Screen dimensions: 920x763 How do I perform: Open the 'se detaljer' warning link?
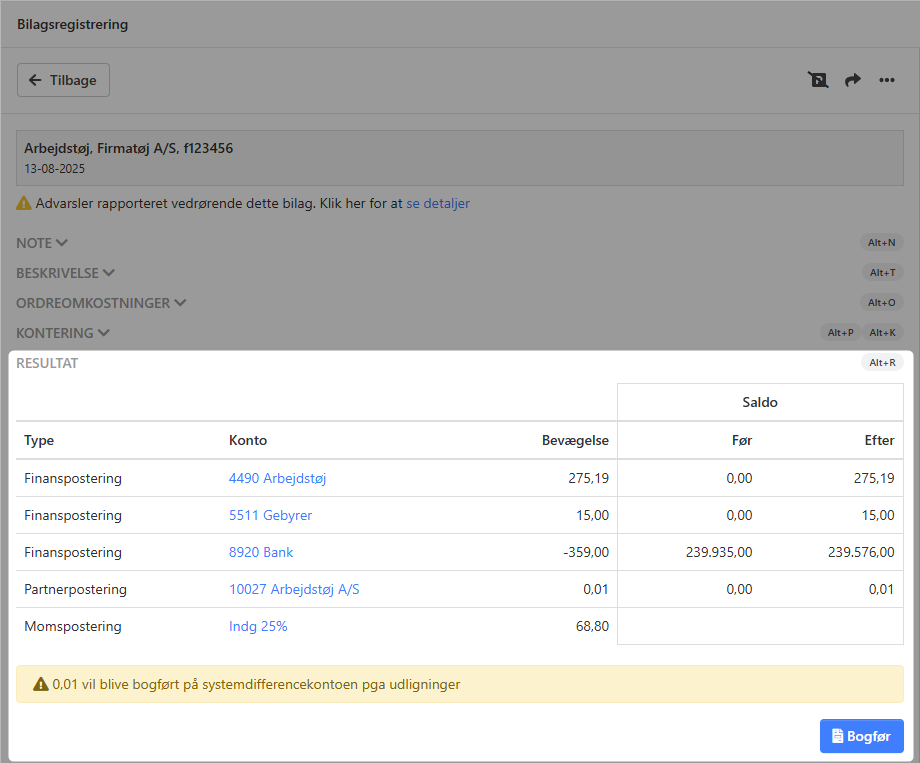(x=437, y=203)
